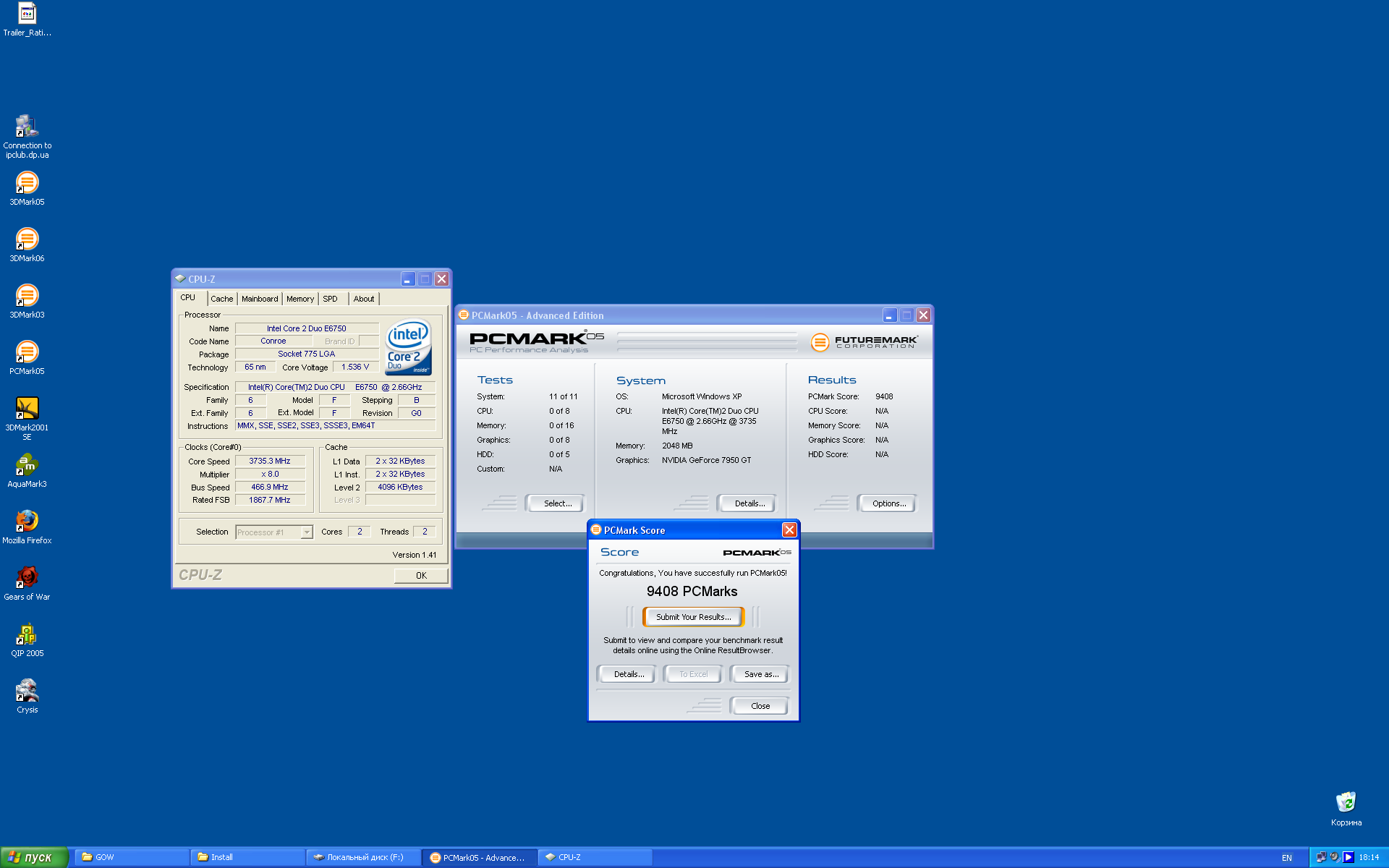Click the Core Voltage 1.536 V value

pyautogui.click(x=355, y=367)
